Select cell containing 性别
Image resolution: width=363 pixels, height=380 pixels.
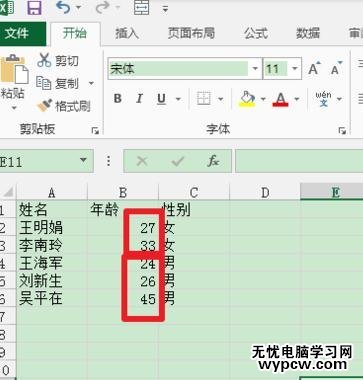click(194, 210)
